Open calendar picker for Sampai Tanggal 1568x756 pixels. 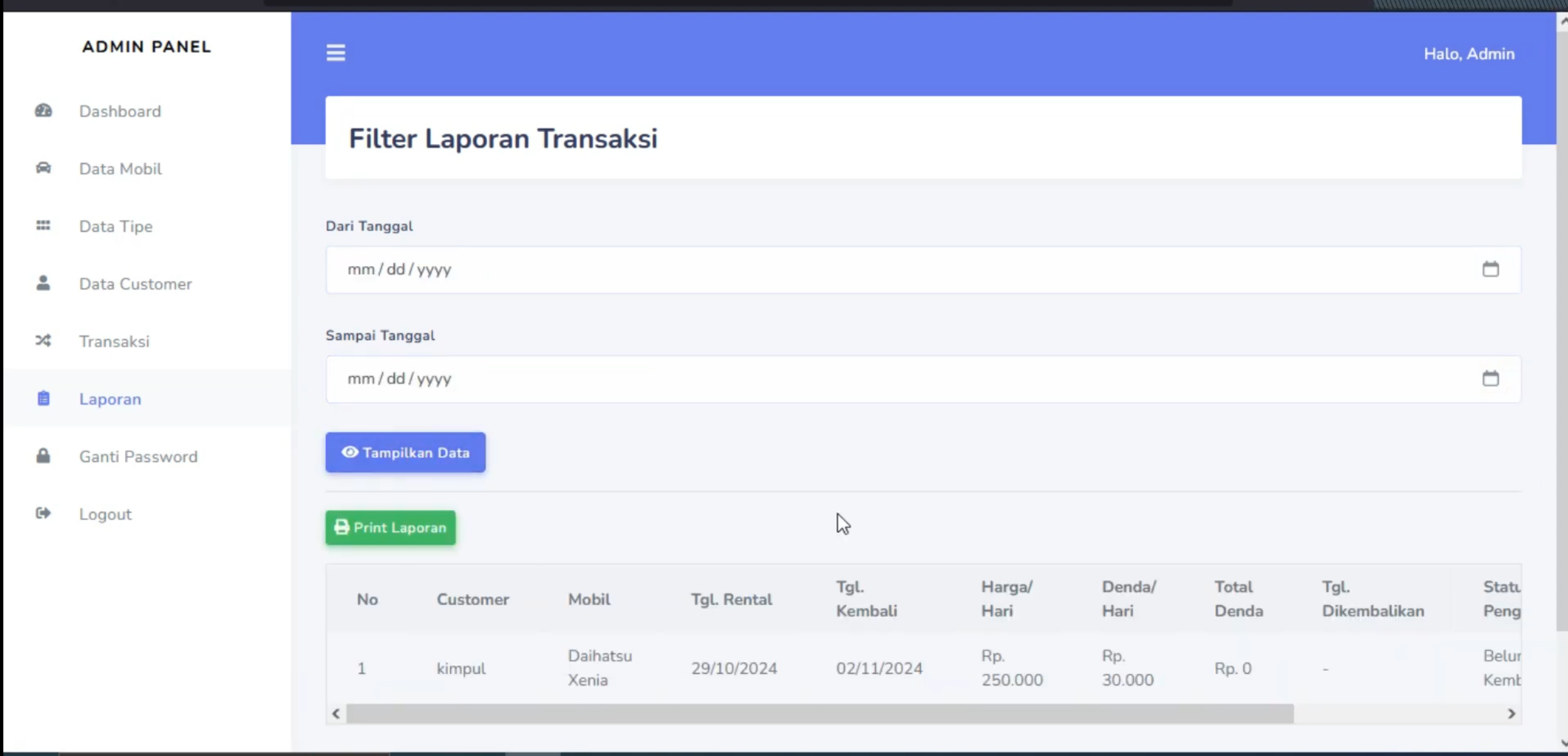[x=1491, y=378]
